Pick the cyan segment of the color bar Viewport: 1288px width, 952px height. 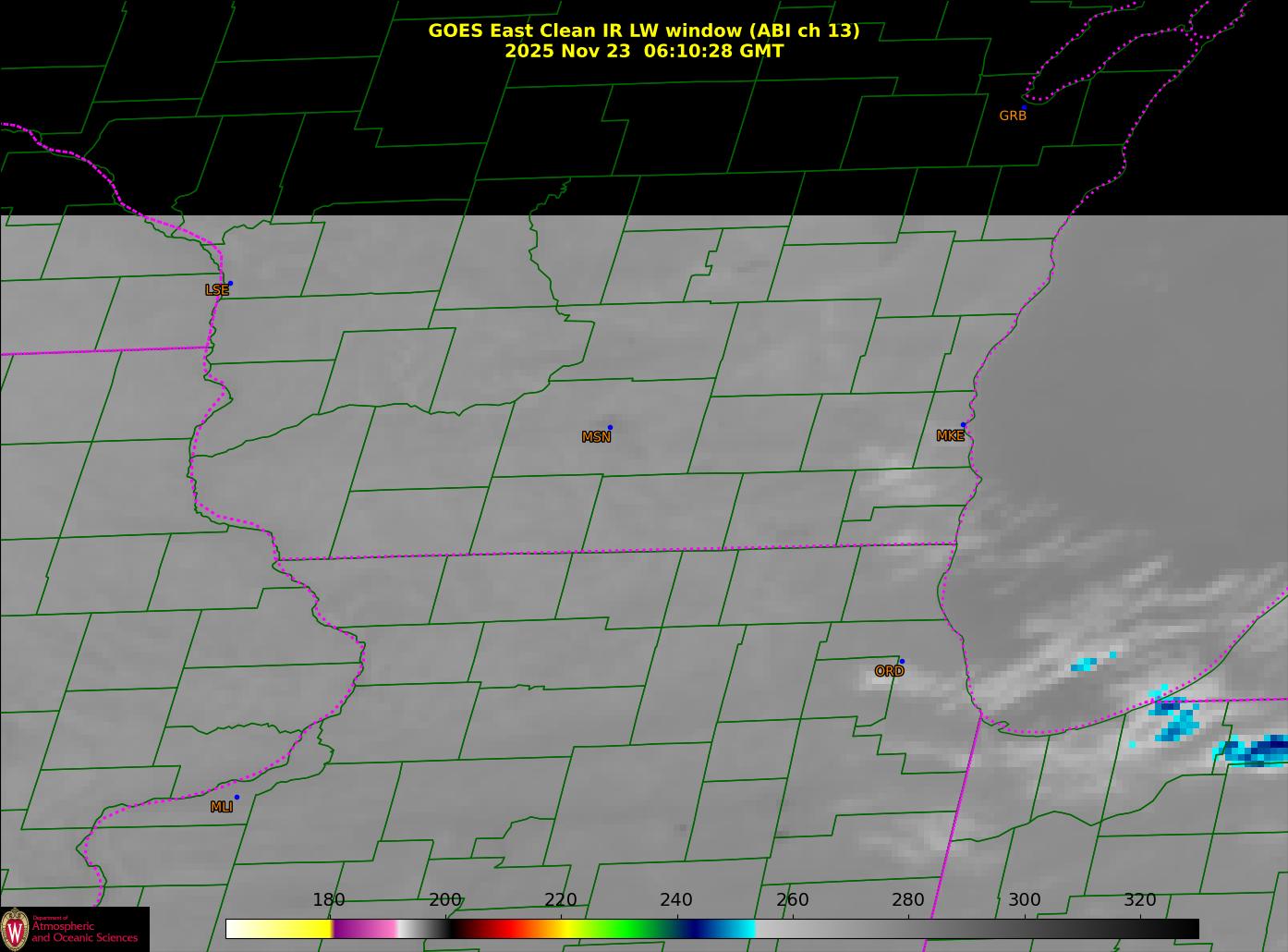pyautogui.click(x=739, y=929)
